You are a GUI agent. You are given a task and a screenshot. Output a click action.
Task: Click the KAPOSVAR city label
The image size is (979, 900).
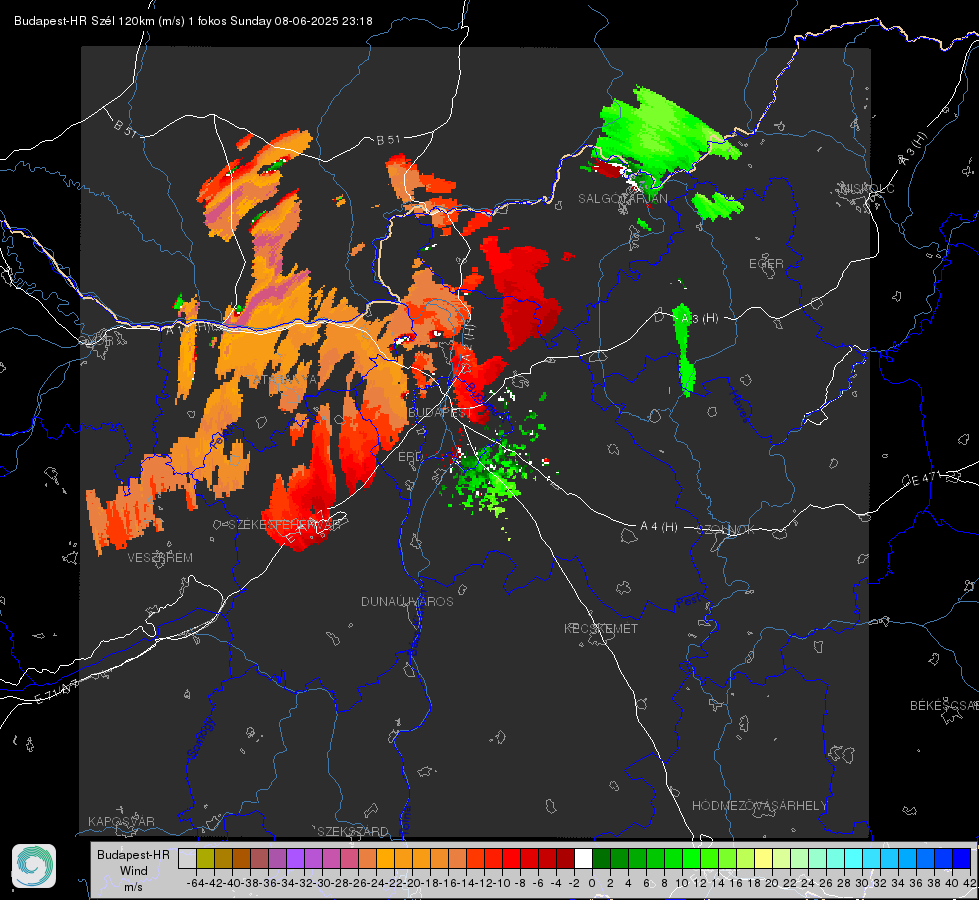[121, 821]
